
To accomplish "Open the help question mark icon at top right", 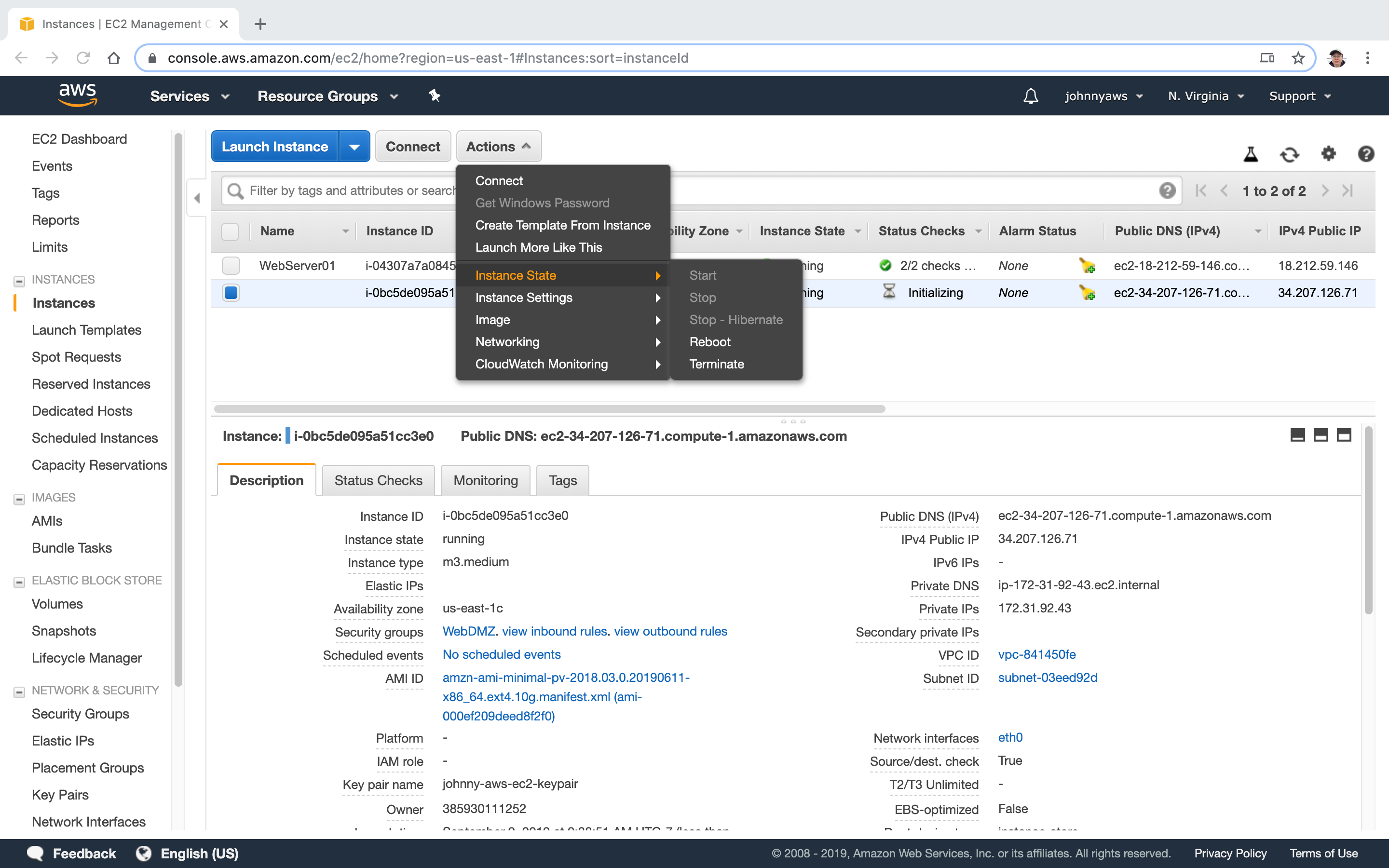I will [1365, 154].
